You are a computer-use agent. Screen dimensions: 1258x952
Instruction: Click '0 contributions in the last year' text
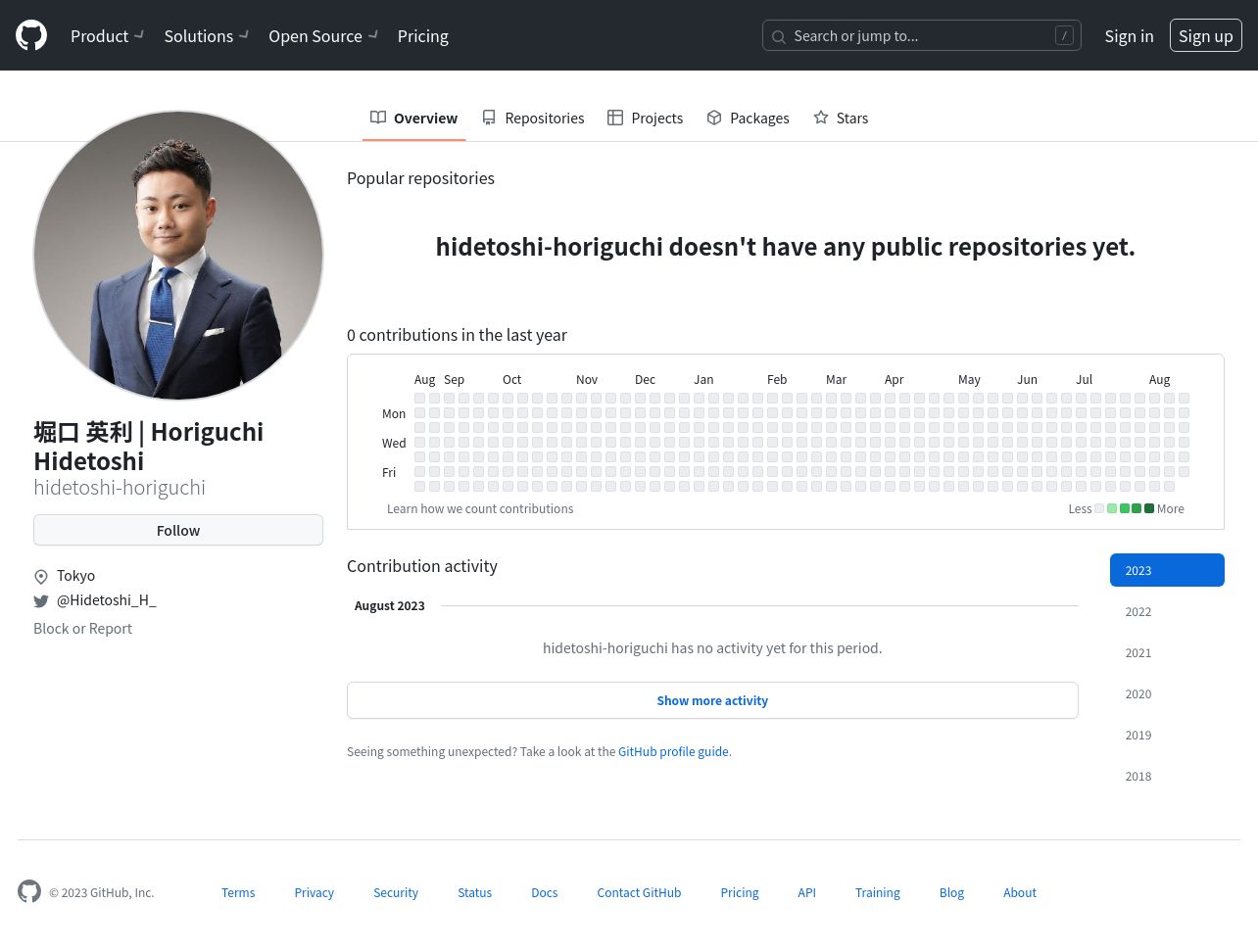pyautogui.click(x=457, y=335)
